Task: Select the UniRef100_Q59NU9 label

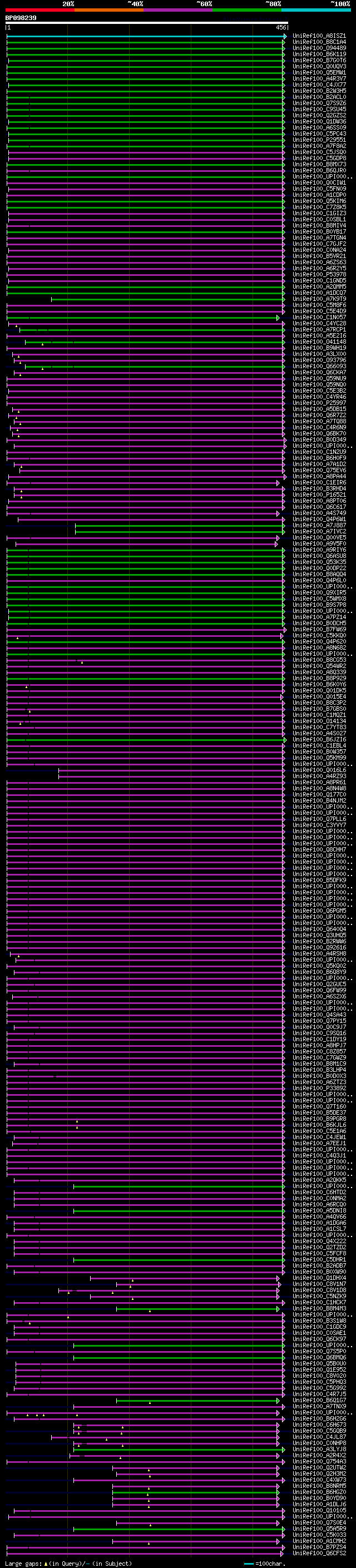Action: coord(319,379)
